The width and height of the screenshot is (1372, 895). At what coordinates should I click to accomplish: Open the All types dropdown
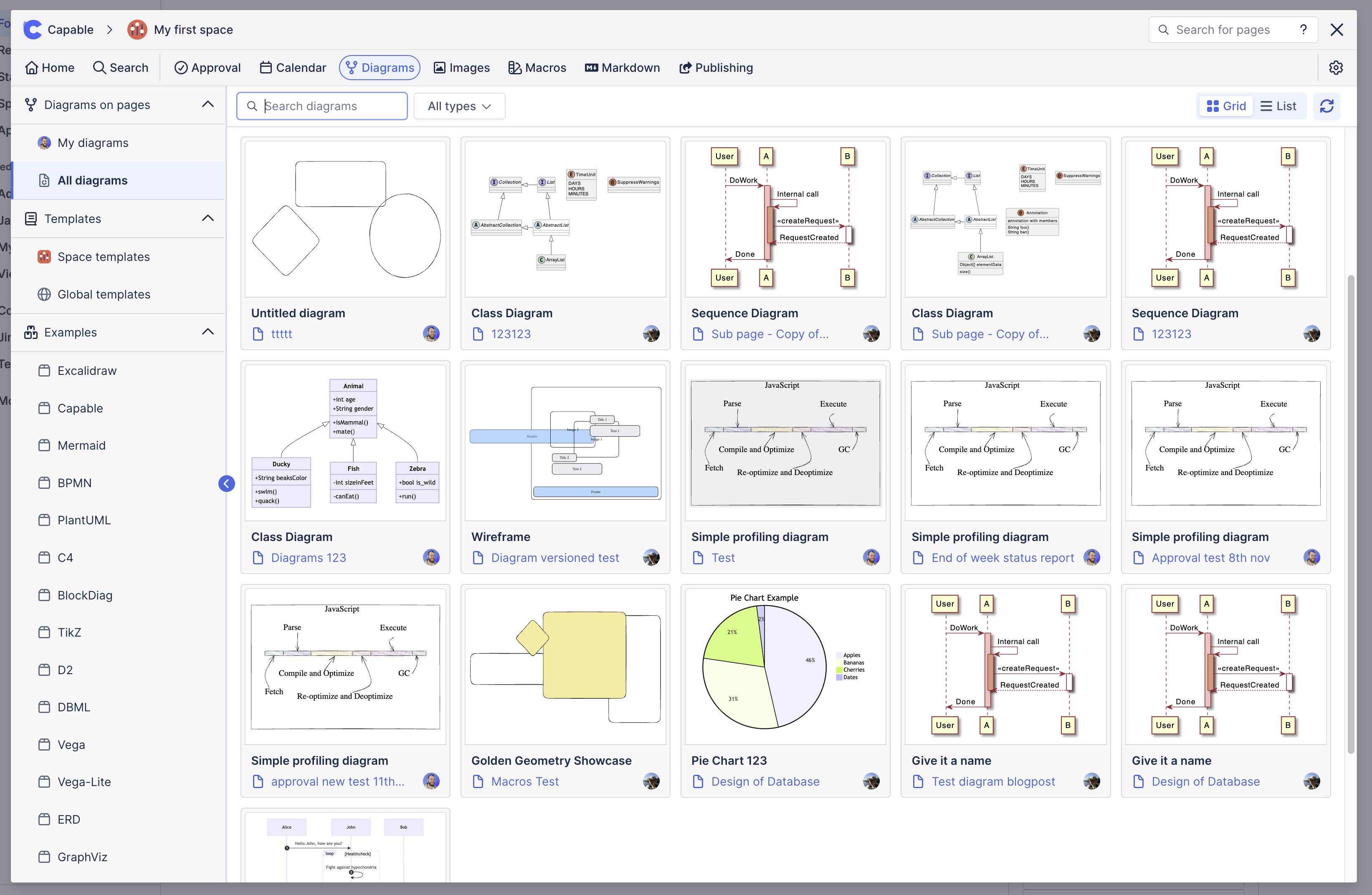459,106
